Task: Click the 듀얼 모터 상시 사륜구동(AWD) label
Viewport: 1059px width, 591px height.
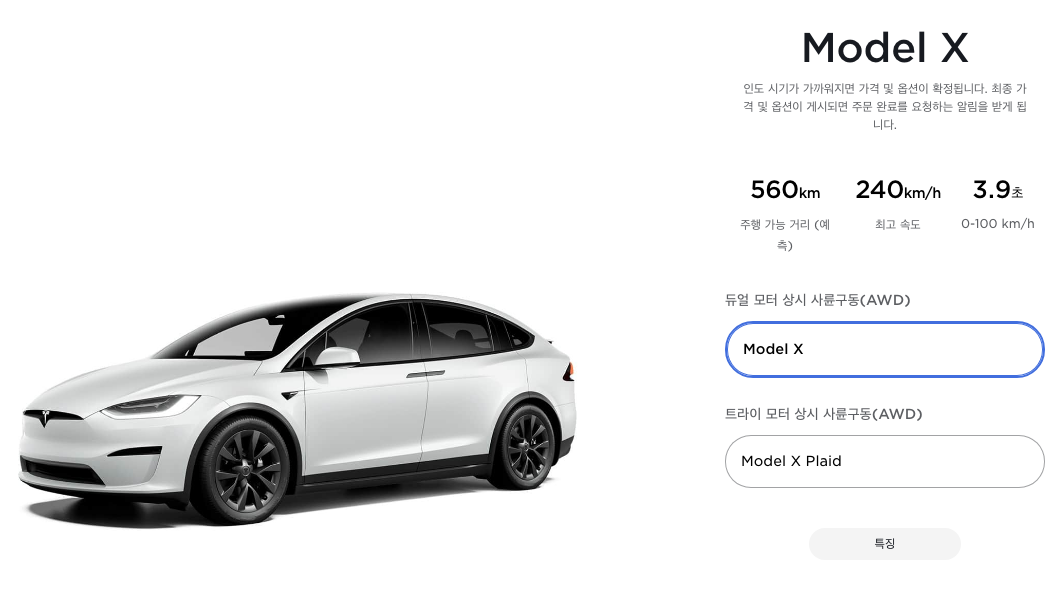Action: (817, 300)
